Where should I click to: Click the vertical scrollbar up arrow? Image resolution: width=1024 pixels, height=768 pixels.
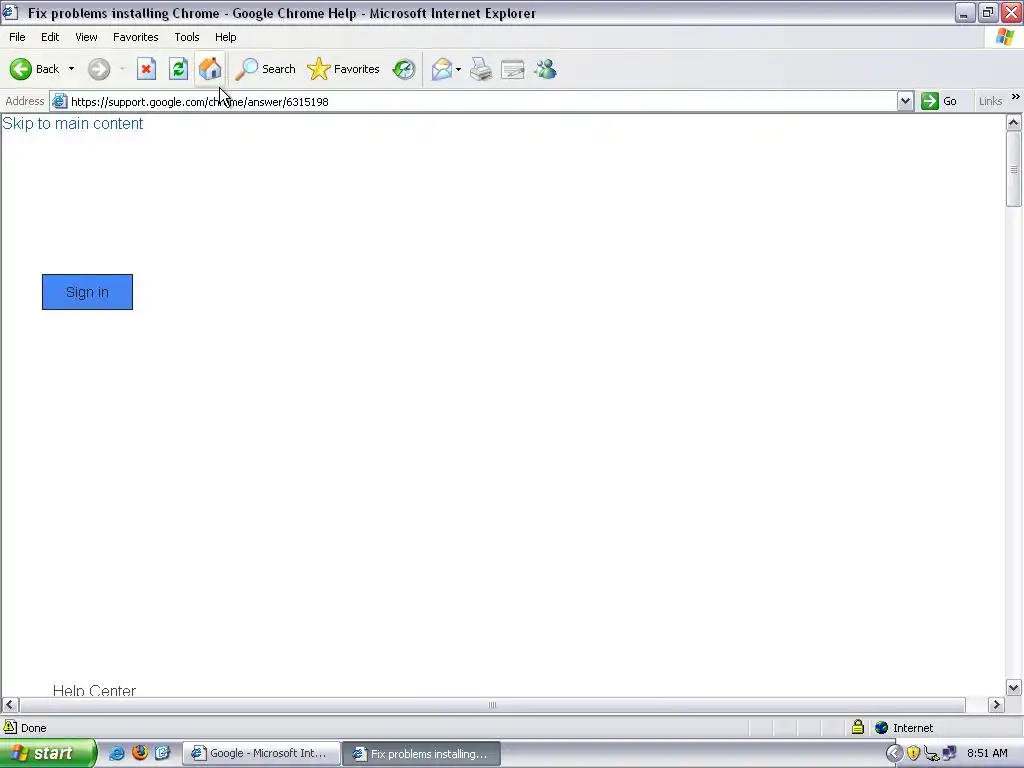1014,122
